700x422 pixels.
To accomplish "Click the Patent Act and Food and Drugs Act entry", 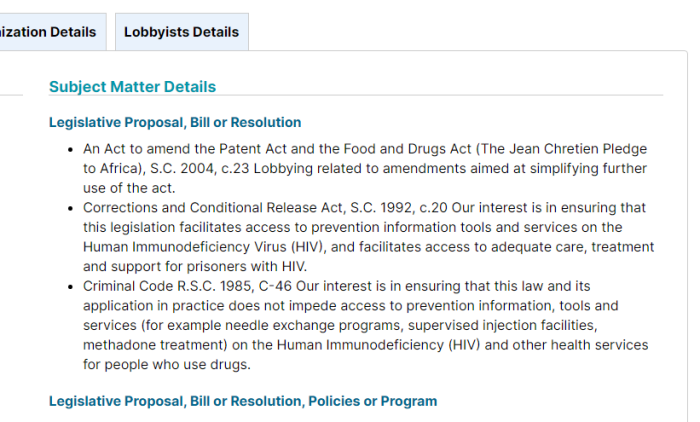I will pos(365,168).
